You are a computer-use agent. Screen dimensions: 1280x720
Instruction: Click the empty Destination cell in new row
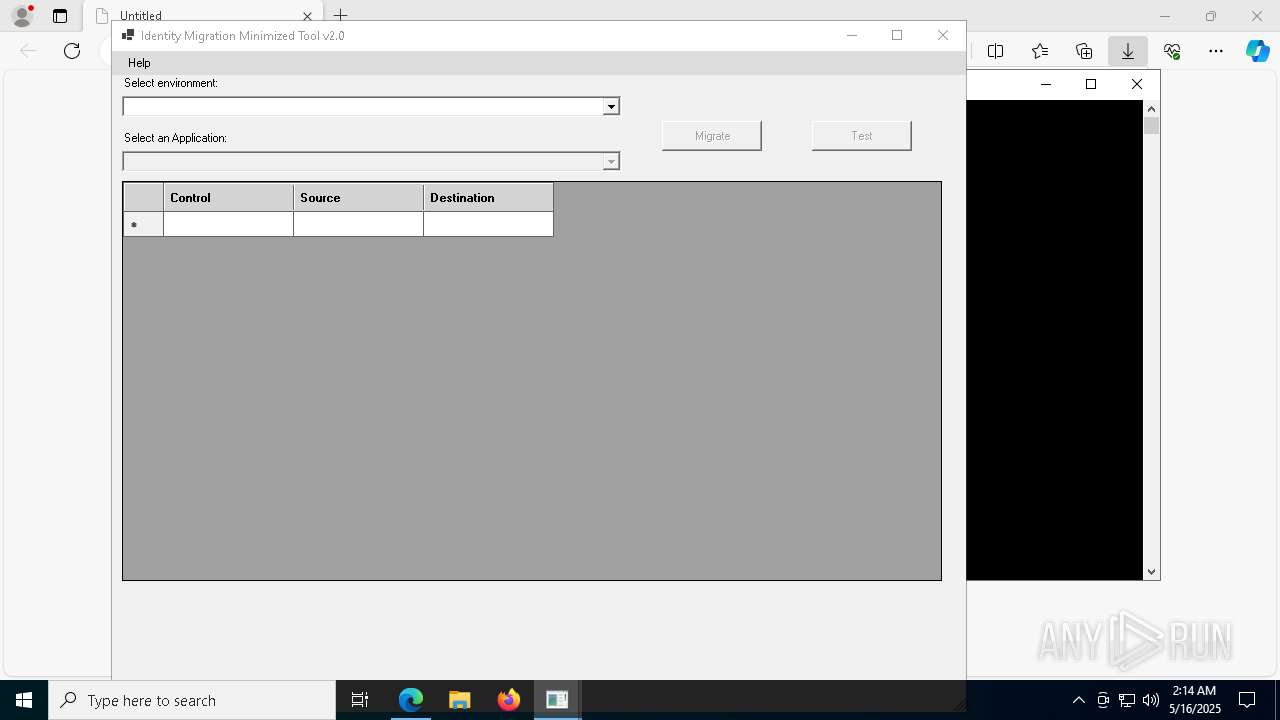tap(489, 225)
